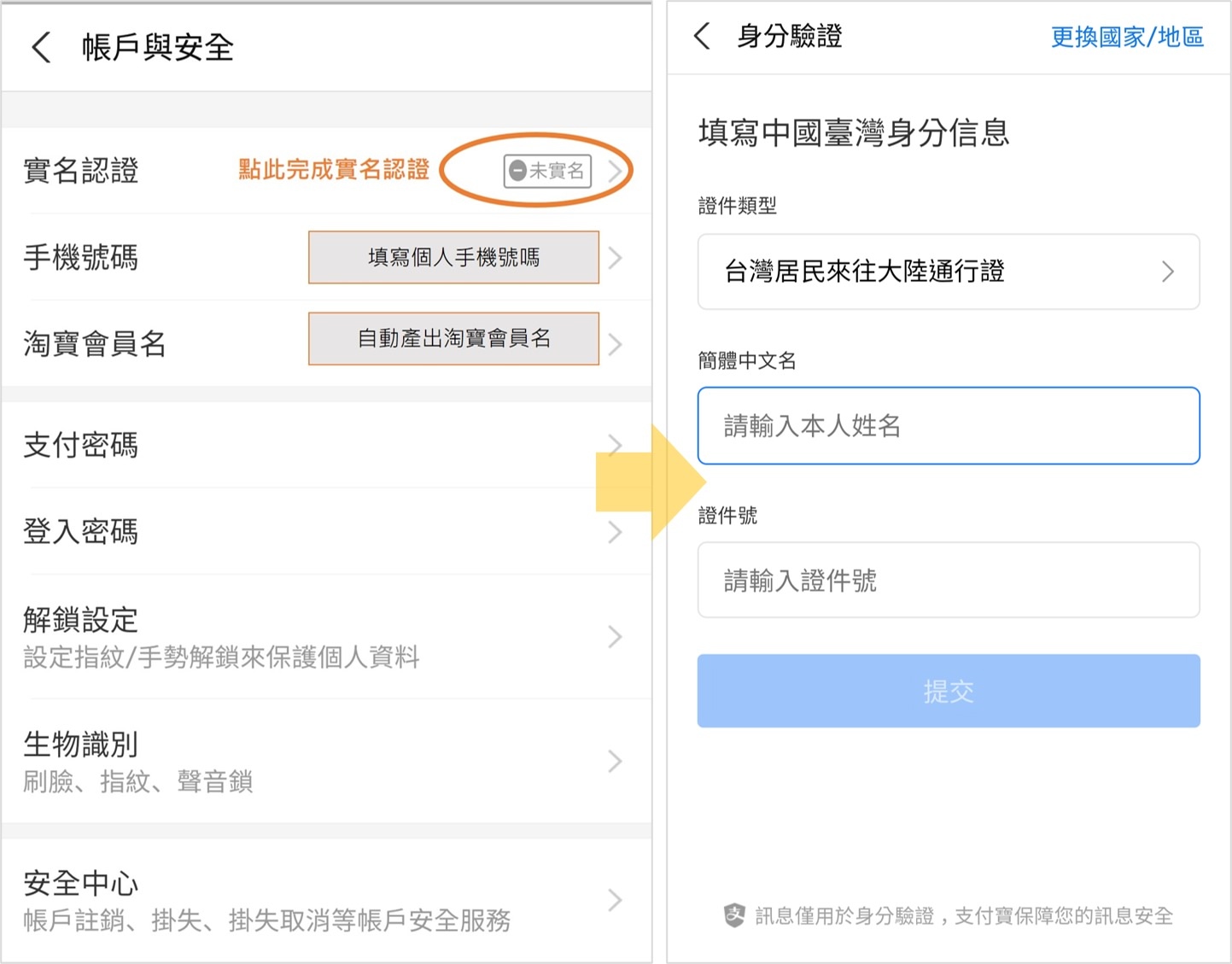
Task: Open 淘寶會員名 row chevron
Action: click(x=615, y=344)
